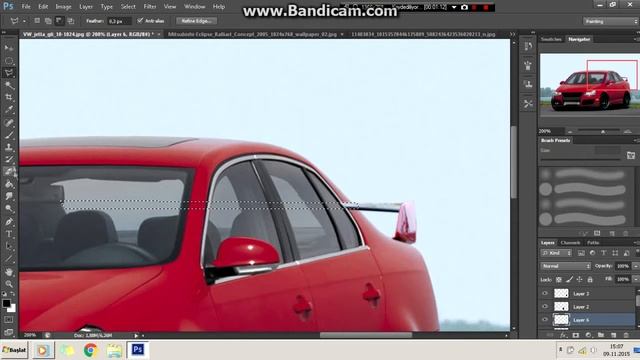Viewport: 640px width, 360px height.
Task: Select the Paint Bucket tool
Action: click(9, 184)
